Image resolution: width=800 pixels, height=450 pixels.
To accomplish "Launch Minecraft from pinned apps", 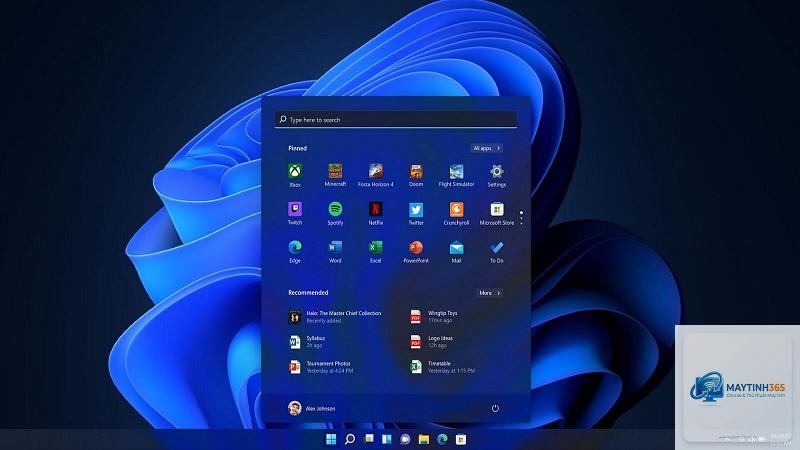I will [335, 175].
